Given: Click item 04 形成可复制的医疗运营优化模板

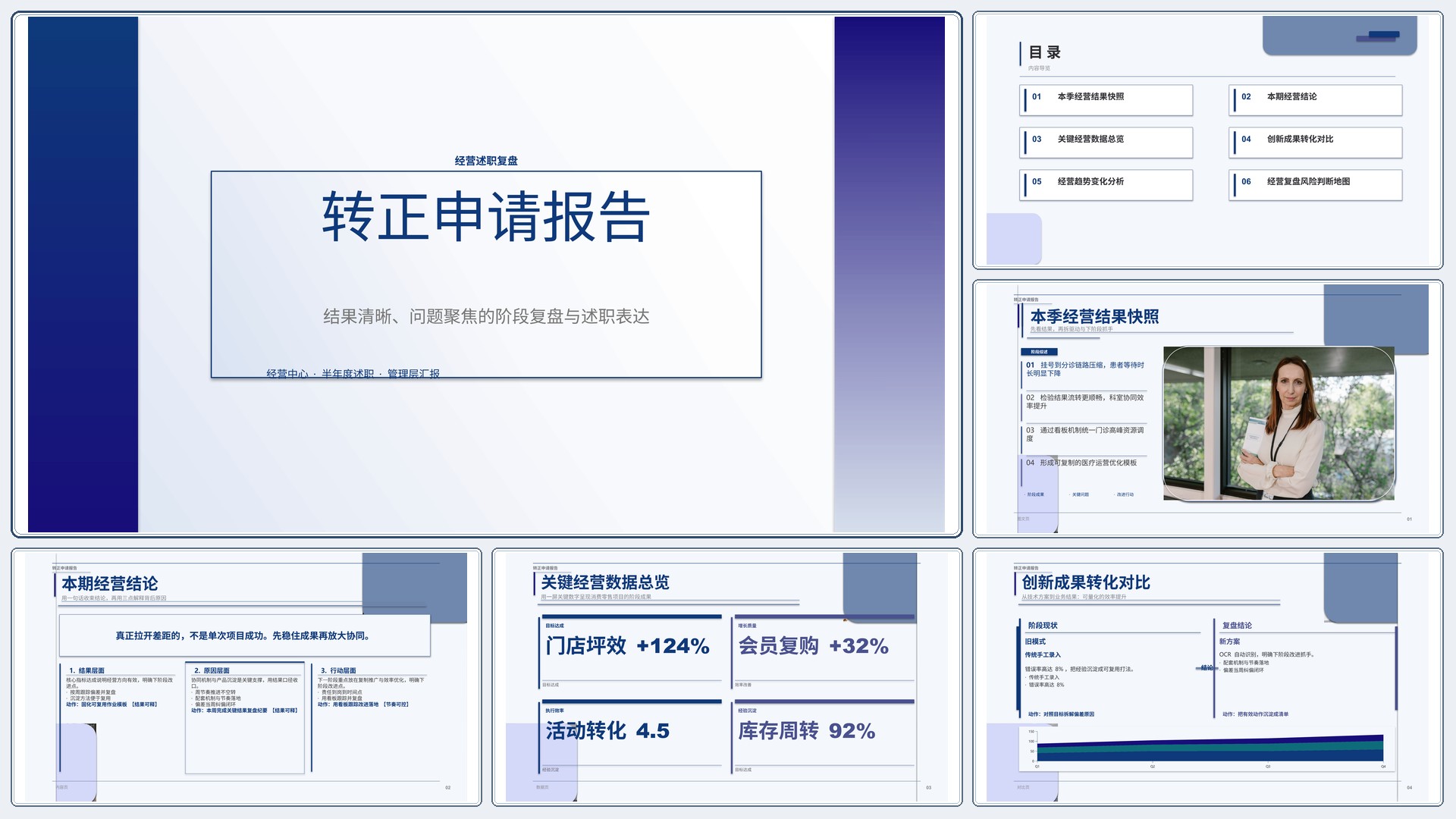Looking at the screenshot, I should (x=1081, y=463).
